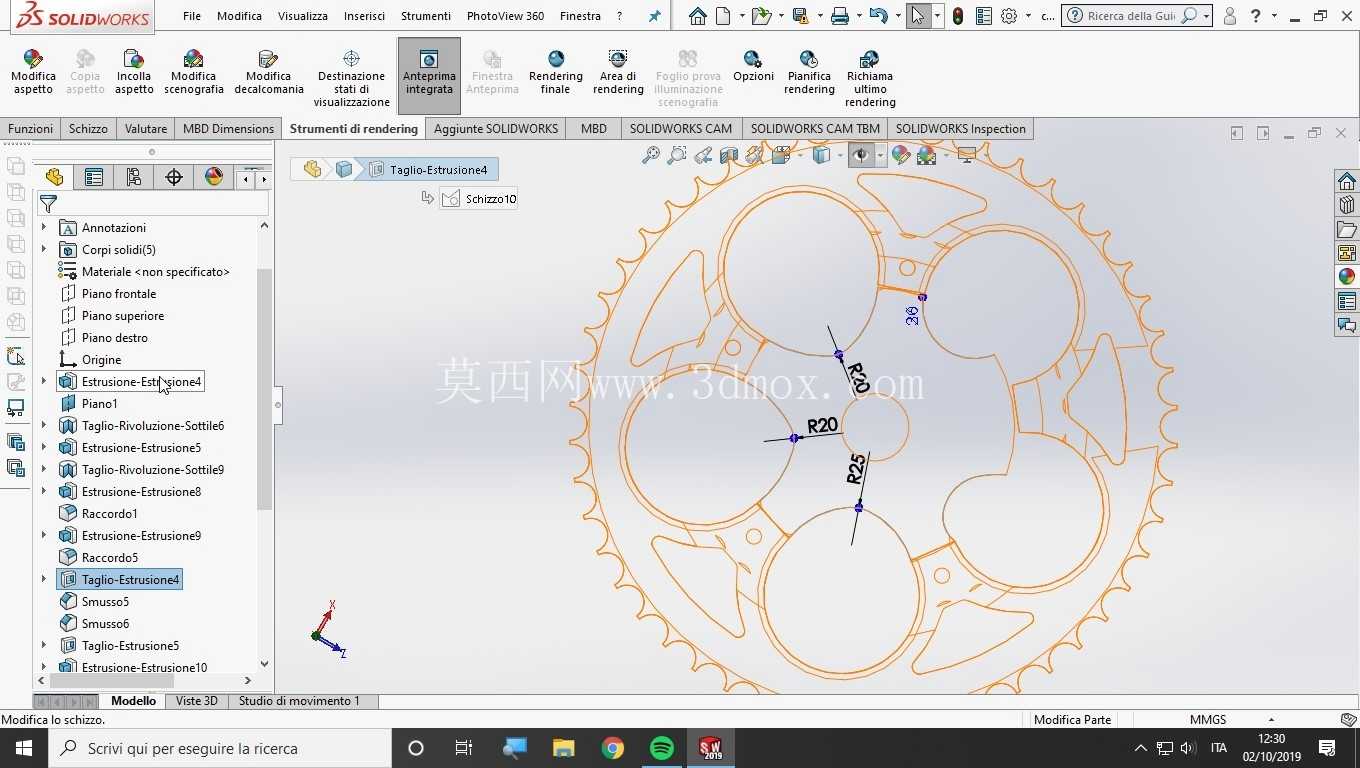The image size is (1360, 768).
Task: Open FeatureManager design tree tab
Action: (x=54, y=177)
